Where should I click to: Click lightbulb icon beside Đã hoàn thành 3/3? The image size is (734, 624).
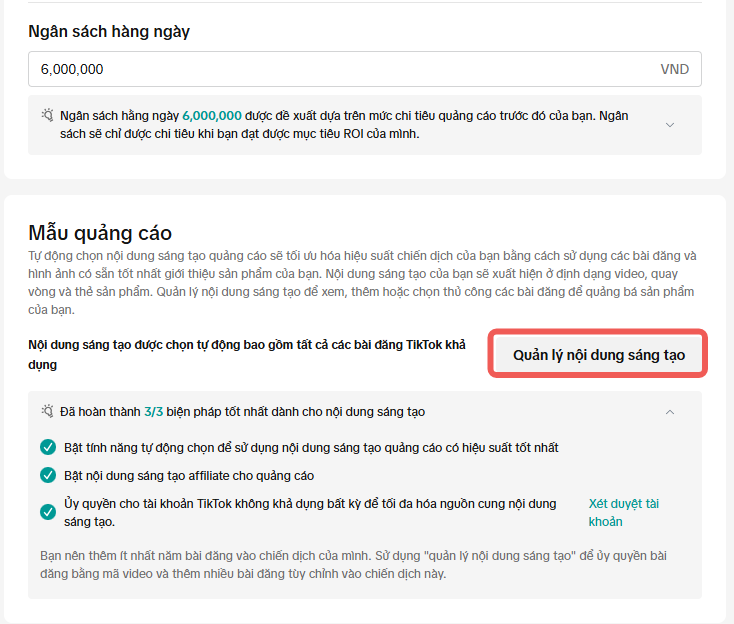tap(47, 411)
